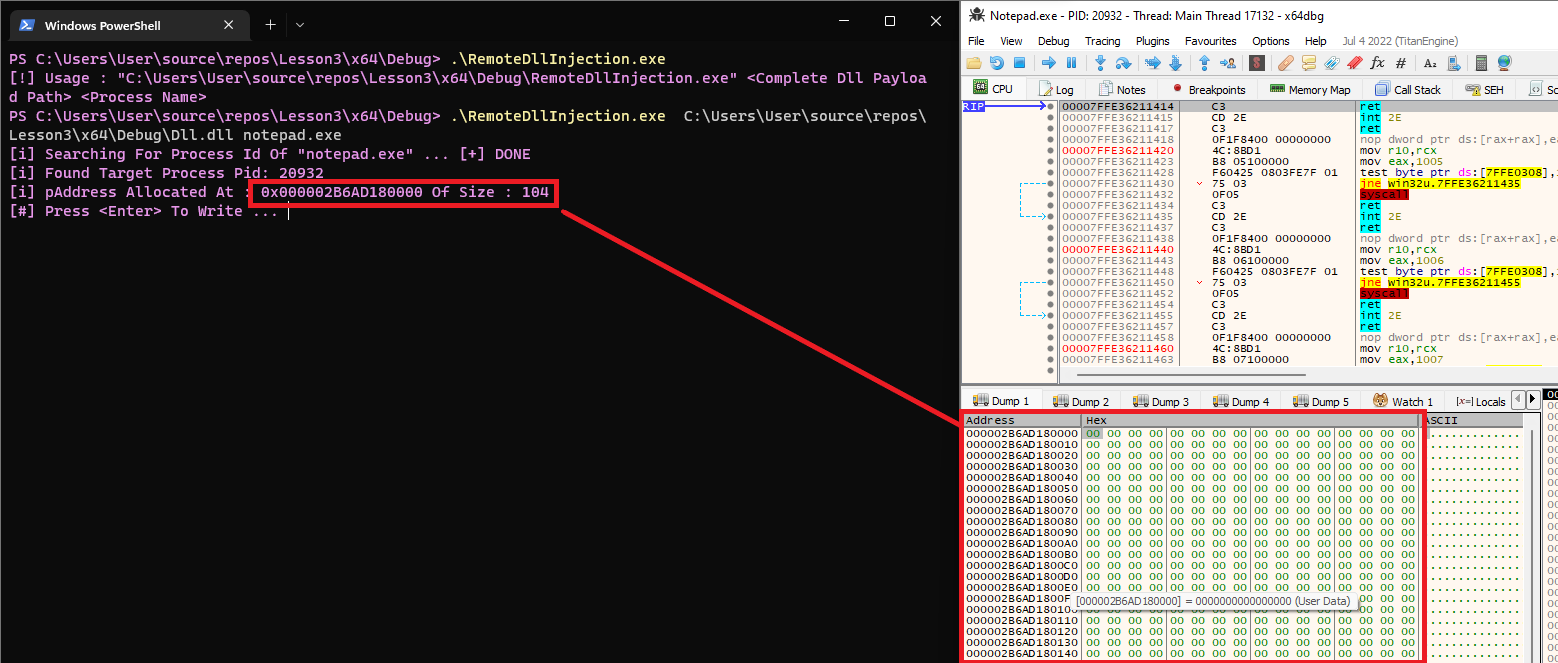Image resolution: width=1558 pixels, height=663 pixels.
Task: Close the Windows PowerShell tab
Action: click(229, 25)
